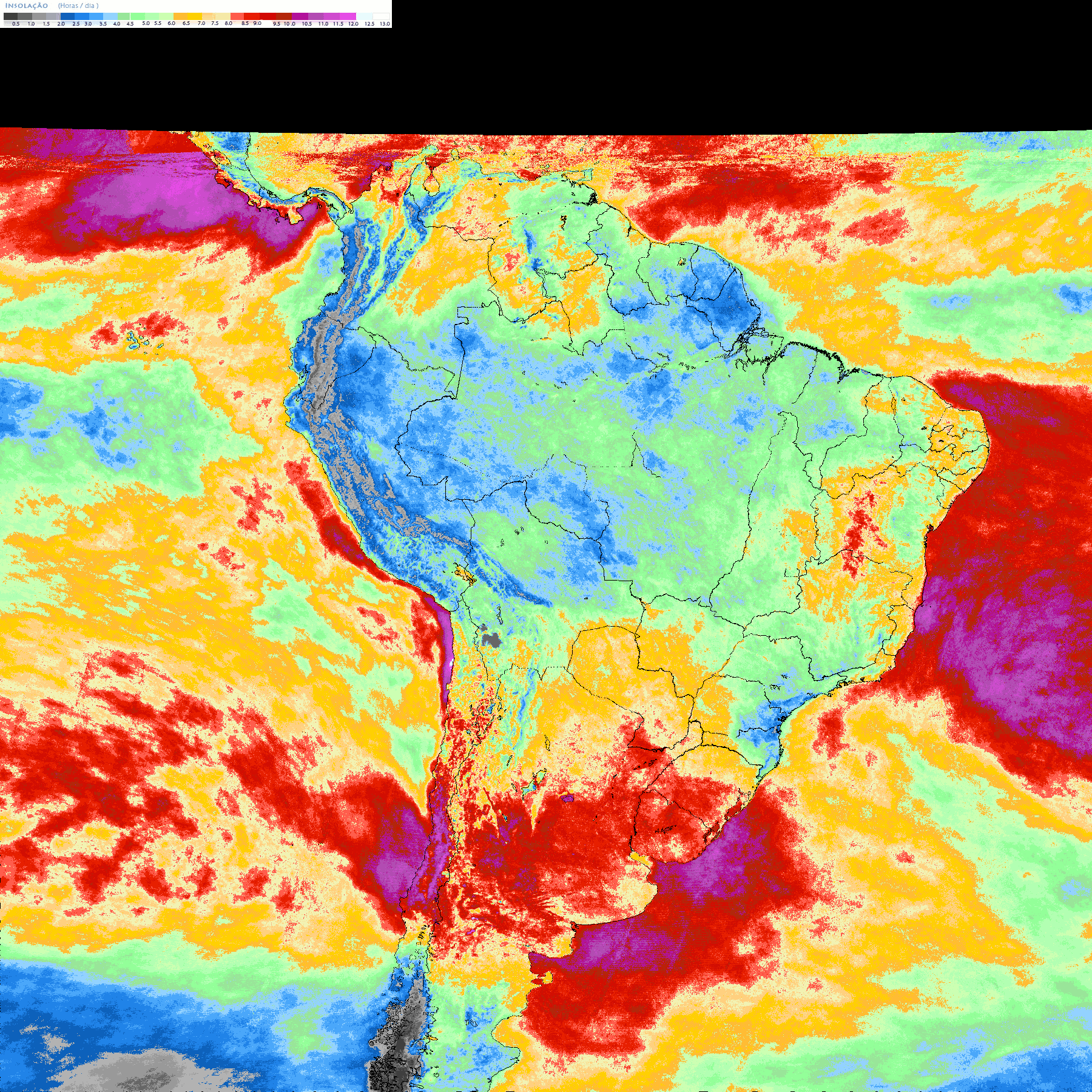Click the 11.5 legend value
Screen dimensions: 1092x1092
pos(338,24)
